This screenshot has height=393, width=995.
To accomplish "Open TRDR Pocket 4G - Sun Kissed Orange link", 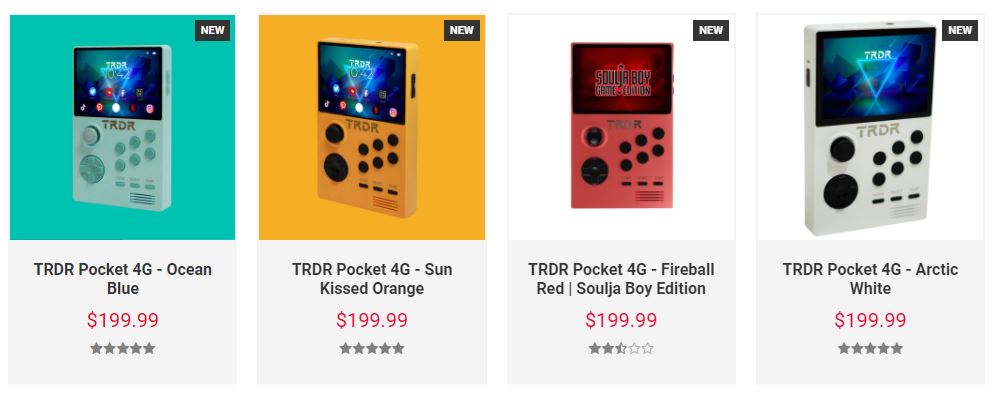I will (x=372, y=279).
